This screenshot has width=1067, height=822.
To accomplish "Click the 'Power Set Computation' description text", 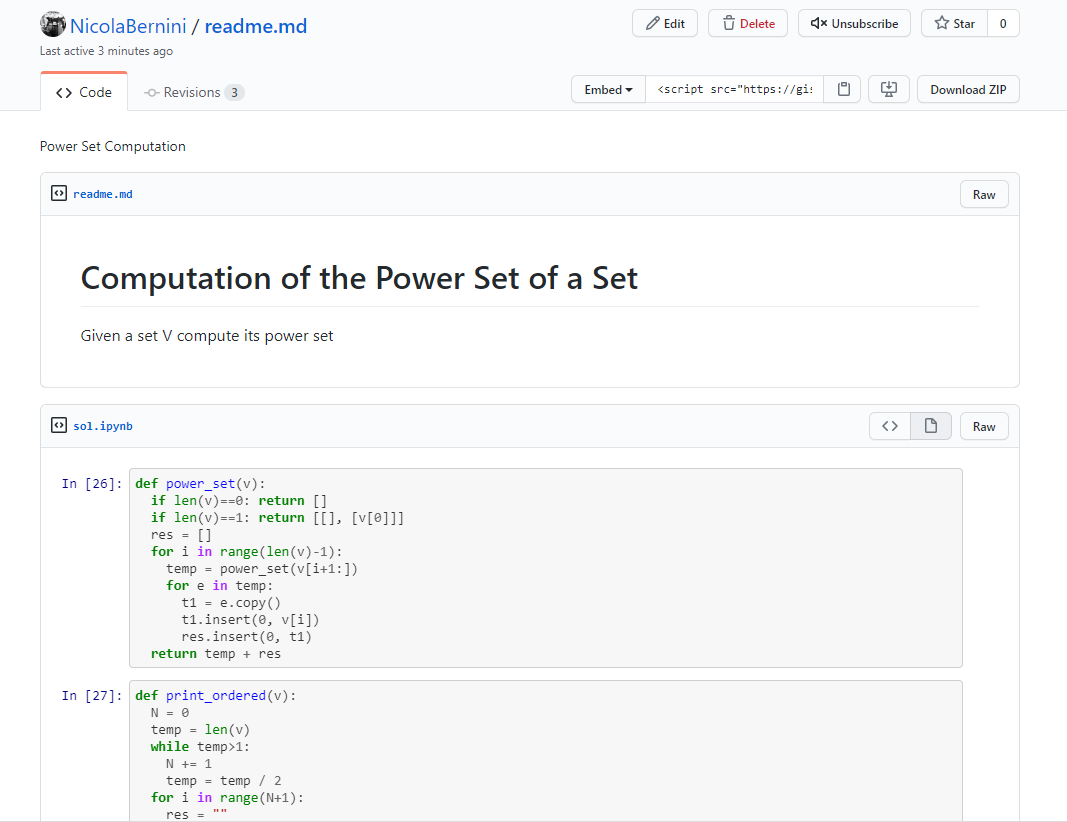I will 112,146.
